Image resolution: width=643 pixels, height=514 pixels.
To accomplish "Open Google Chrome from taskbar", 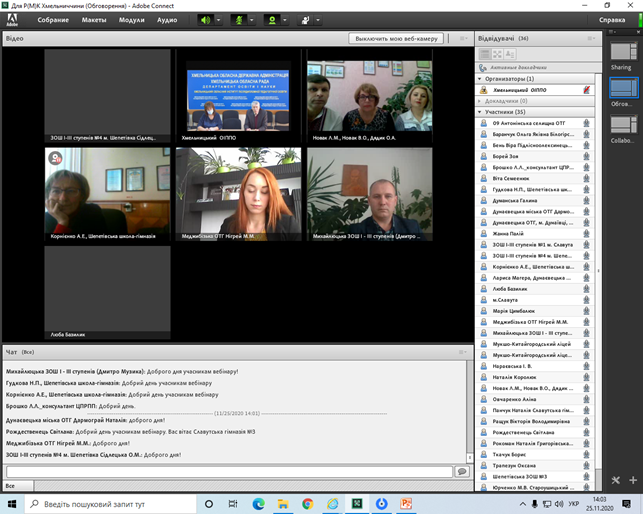I will 308,504.
